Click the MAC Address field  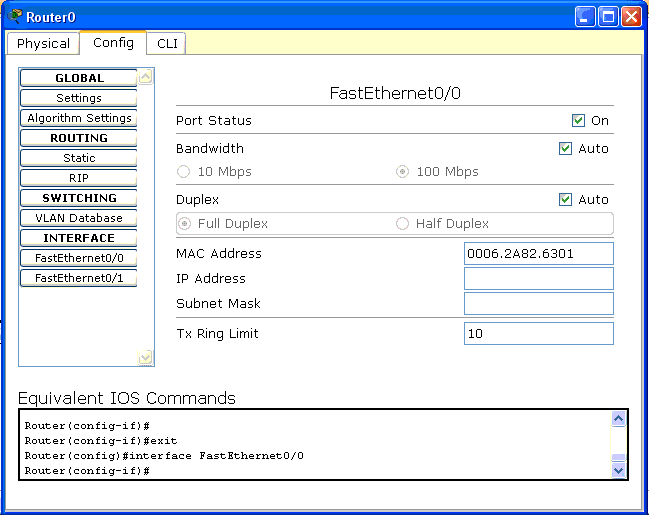538,253
